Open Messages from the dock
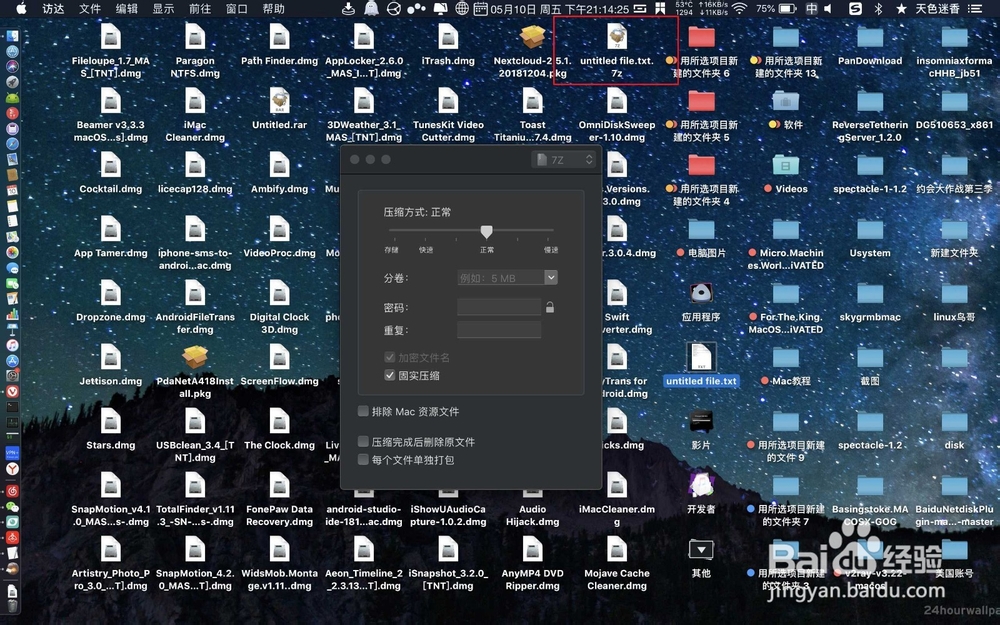1000x625 pixels. click(x=12, y=268)
